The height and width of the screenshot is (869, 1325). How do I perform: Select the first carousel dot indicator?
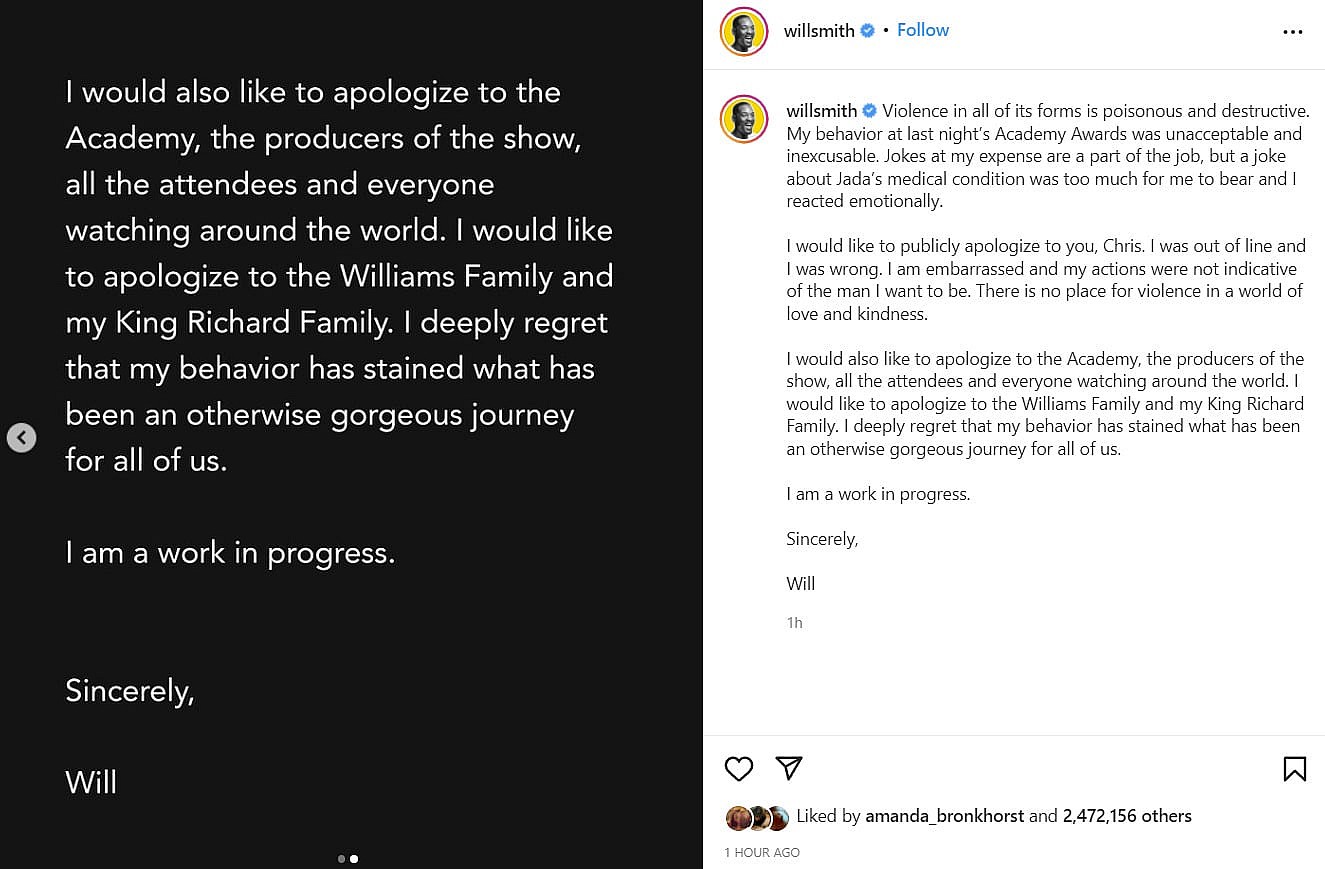pyautogui.click(x=341, y=859)
